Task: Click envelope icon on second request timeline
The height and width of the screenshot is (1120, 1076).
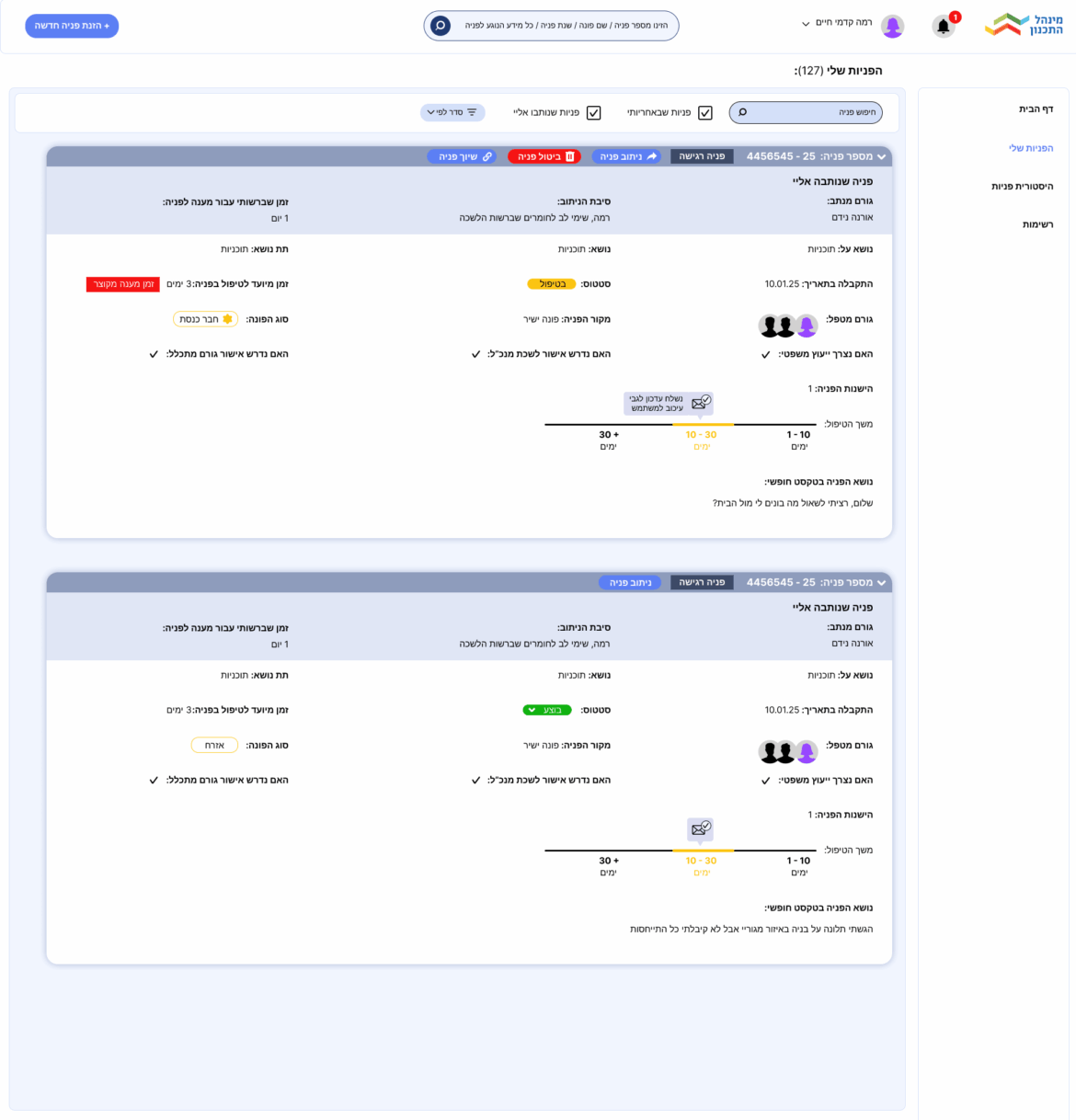Action: [x=701, y=829]
